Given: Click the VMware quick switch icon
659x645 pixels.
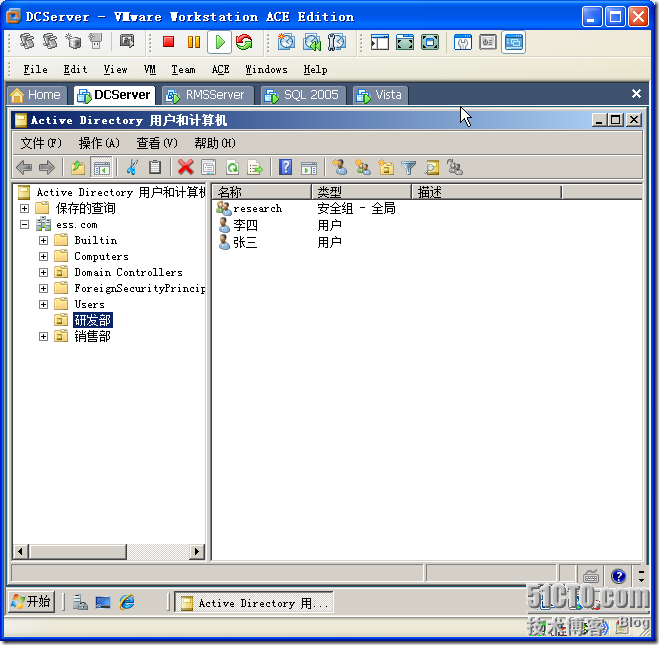Looking at the screenshot, I should click(430, 42).
